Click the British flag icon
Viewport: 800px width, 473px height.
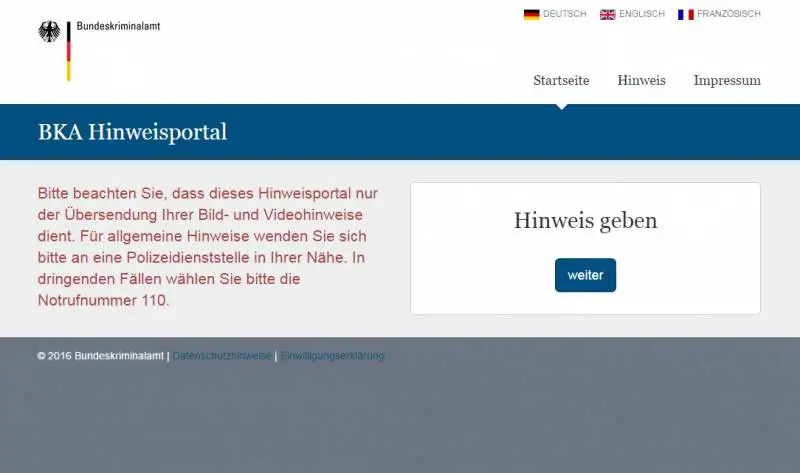[x=607, y=14]
